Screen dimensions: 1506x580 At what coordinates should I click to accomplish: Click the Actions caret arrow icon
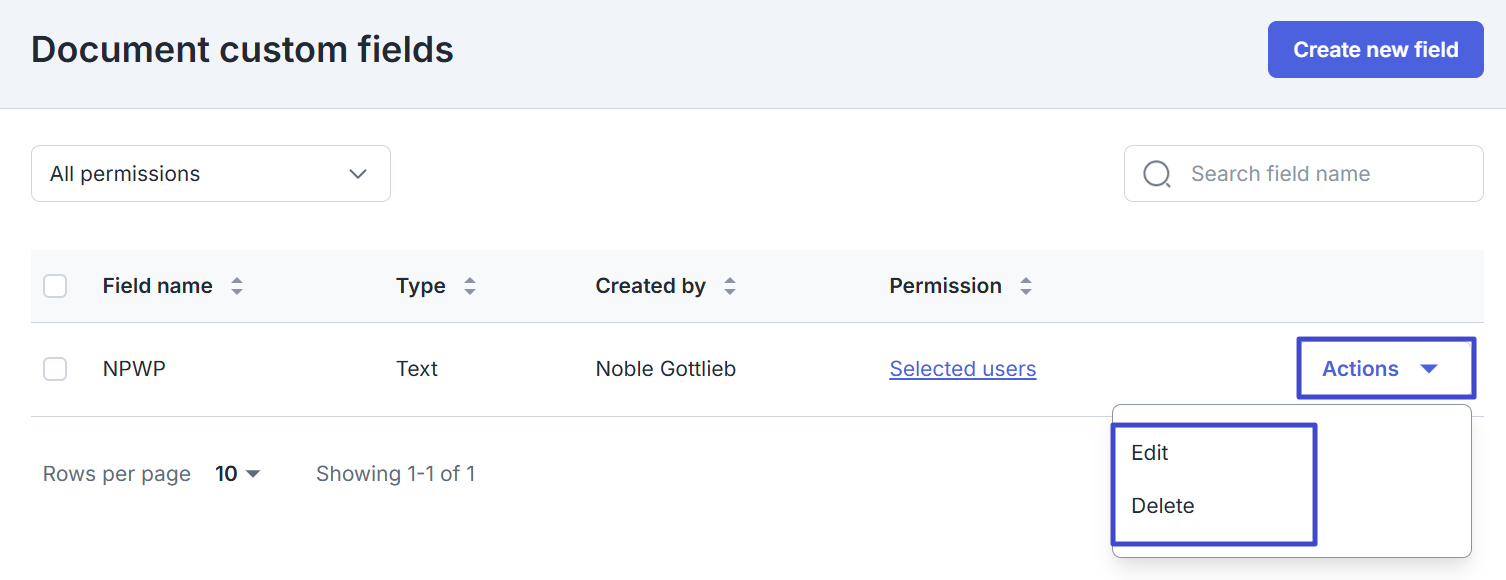(x=1429, y=369)
